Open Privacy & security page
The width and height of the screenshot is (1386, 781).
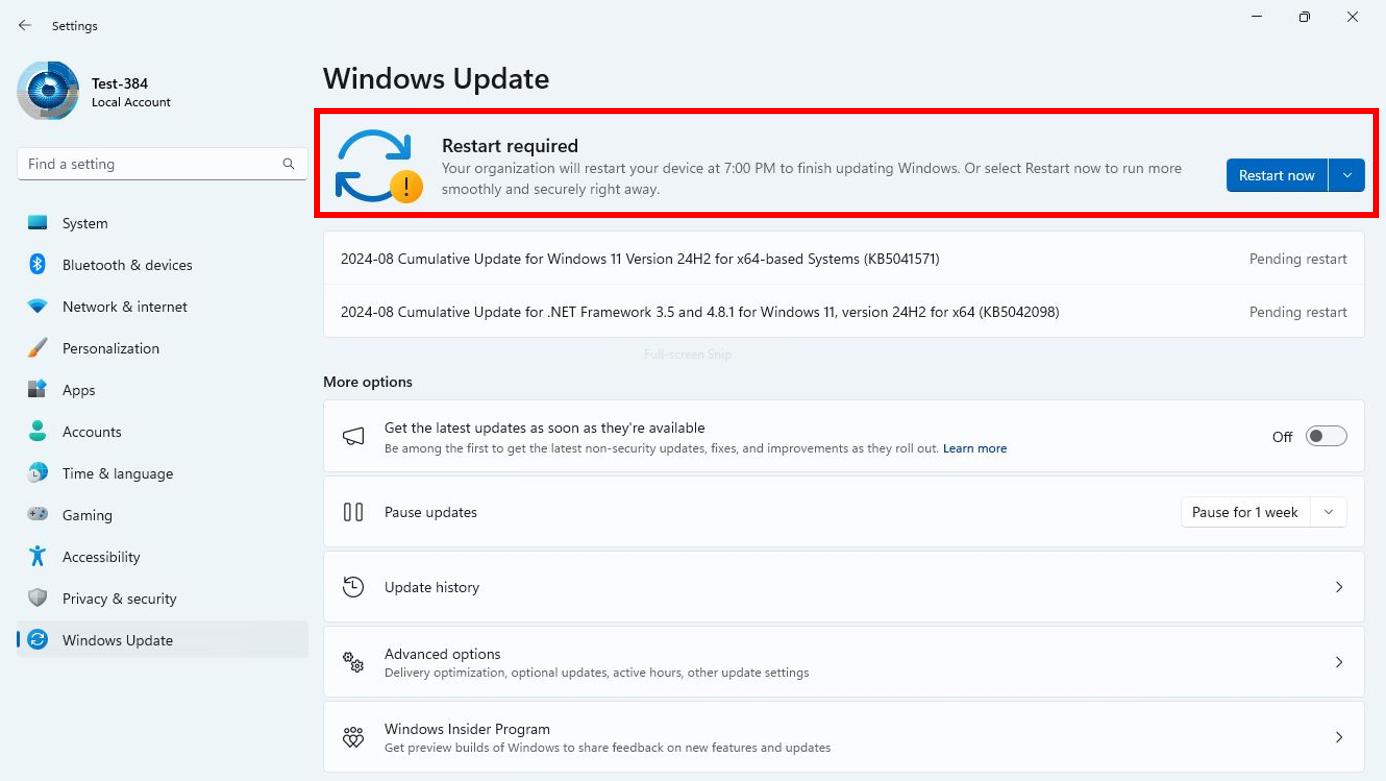pyautogui.click(x=162, y=598)
